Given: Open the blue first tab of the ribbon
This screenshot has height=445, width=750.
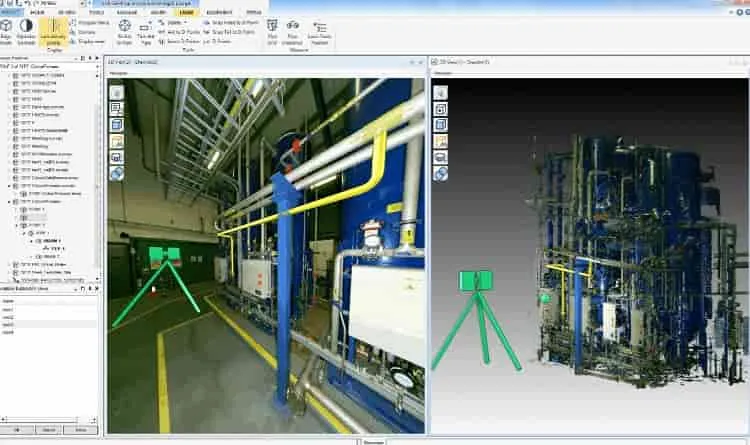Looking at the screenshot, I should (x=11, y=12).
